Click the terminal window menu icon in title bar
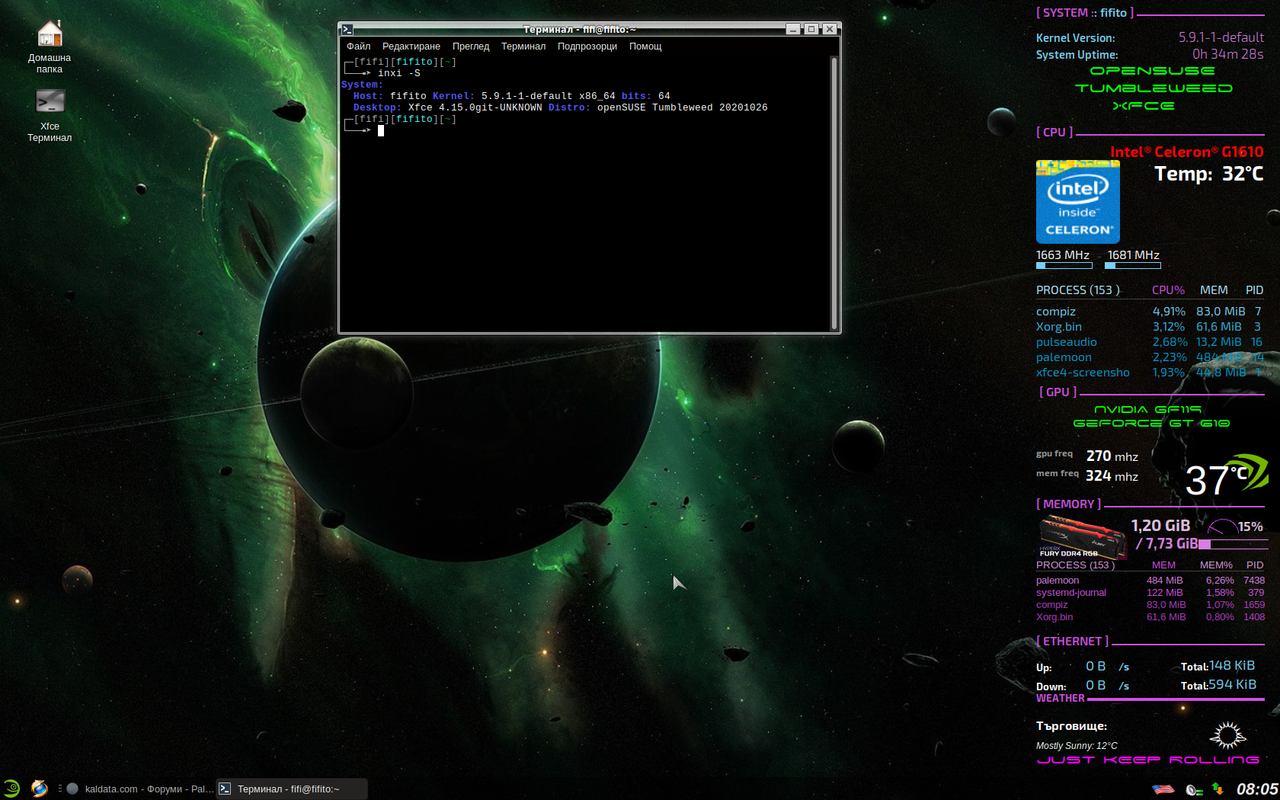The width and height of the screenshot is (1280, 800). [x=346, y=29]
